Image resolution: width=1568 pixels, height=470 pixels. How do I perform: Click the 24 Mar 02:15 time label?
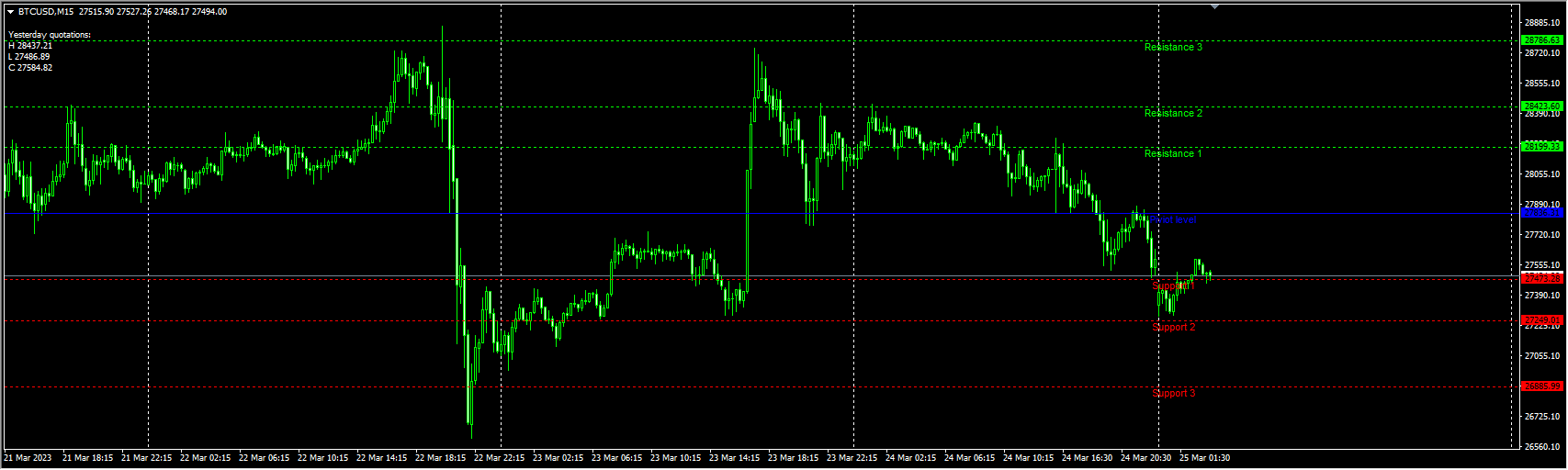[x=911, y=458]
